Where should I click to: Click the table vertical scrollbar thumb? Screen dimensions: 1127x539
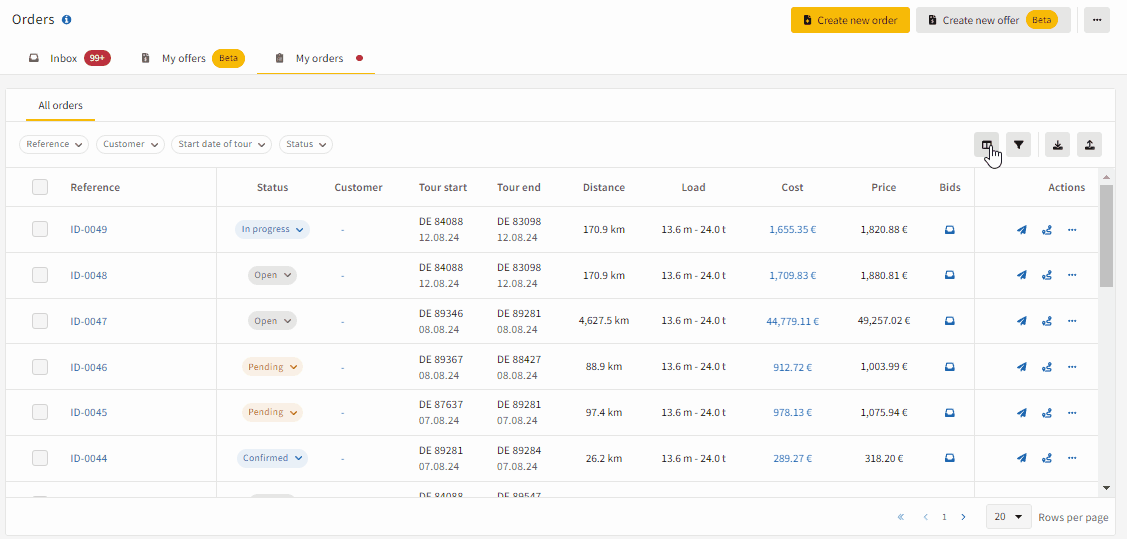(1106, 235)
